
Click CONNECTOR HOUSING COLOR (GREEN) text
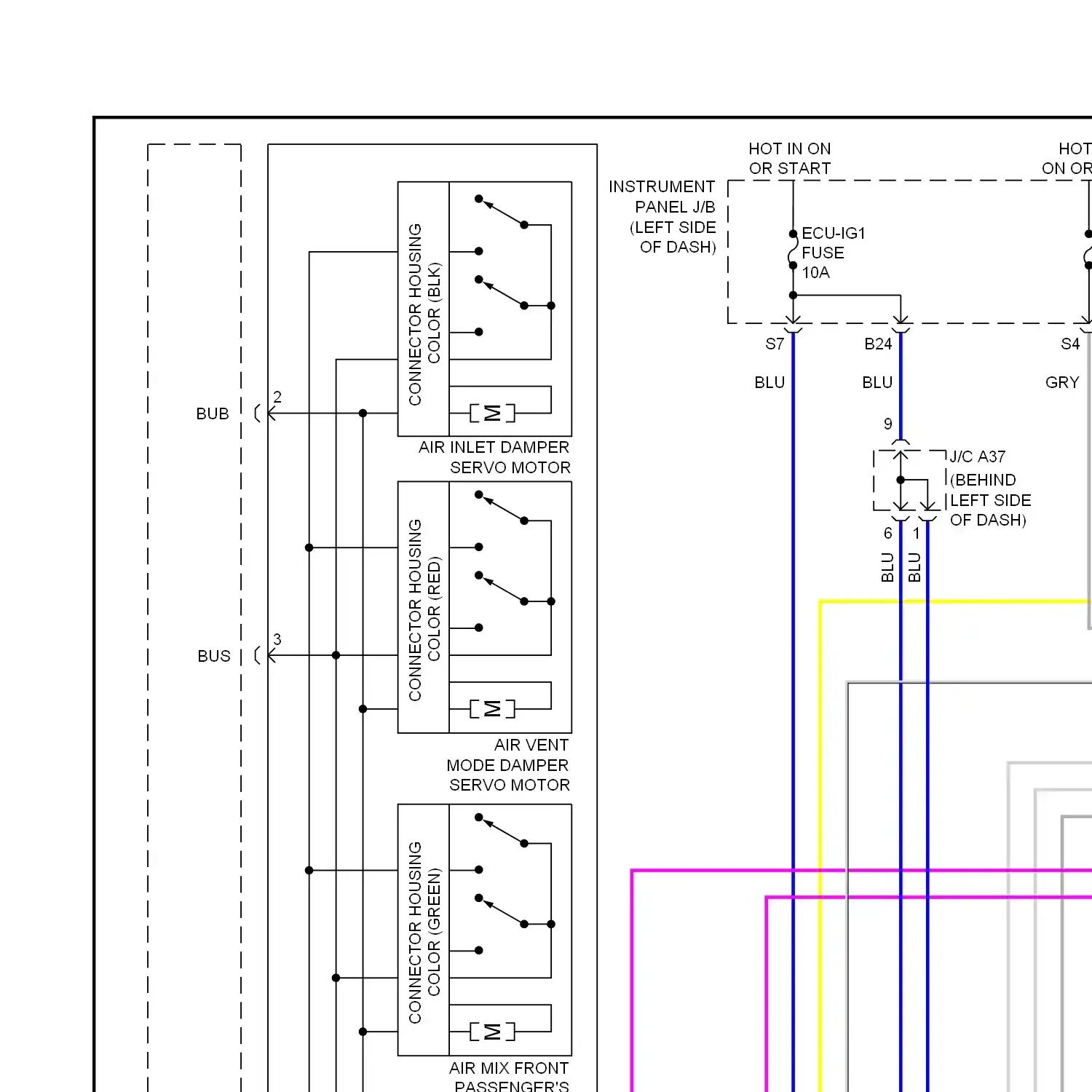click(424, 933)
